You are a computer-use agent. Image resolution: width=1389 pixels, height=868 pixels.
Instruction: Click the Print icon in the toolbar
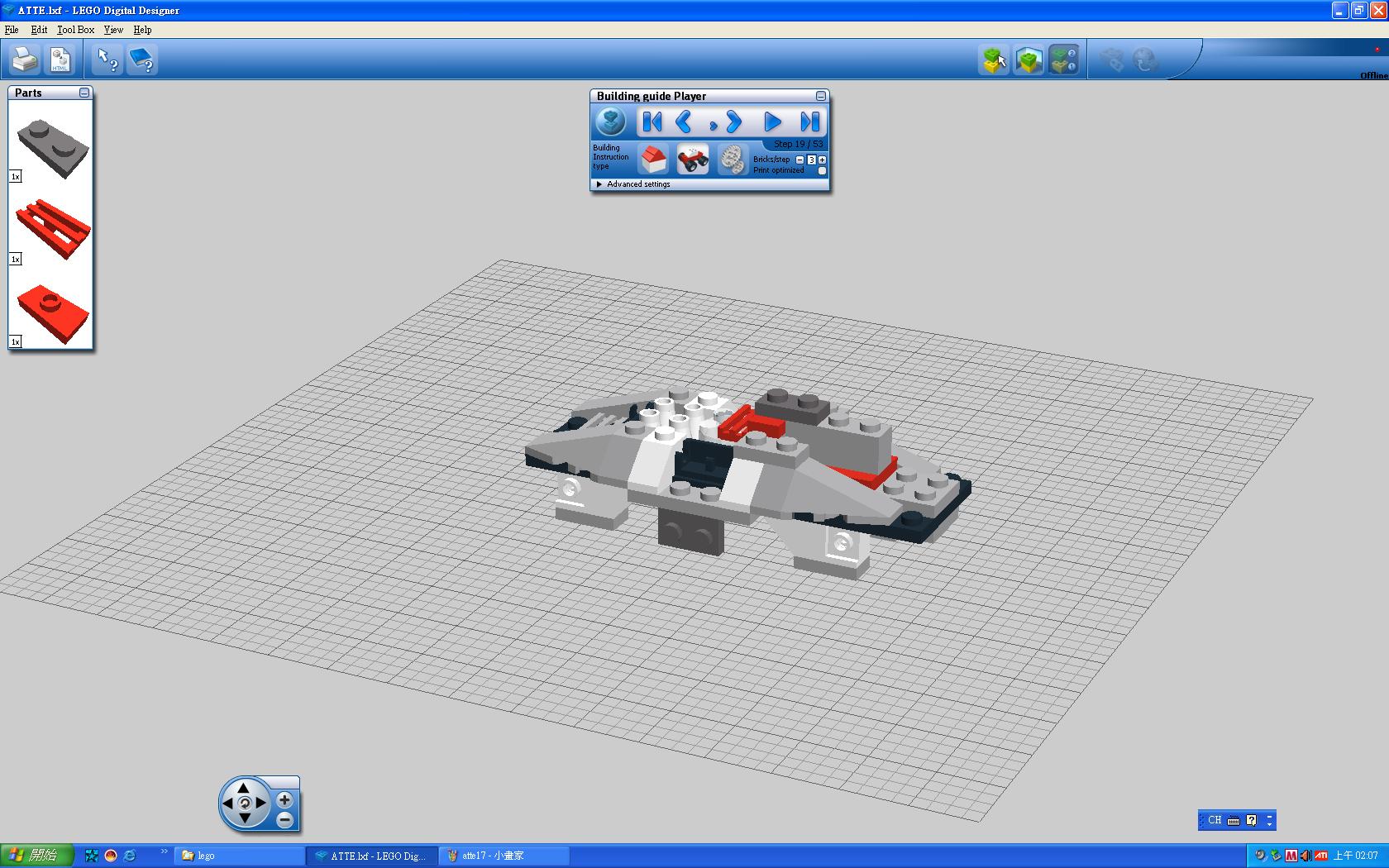25,60
